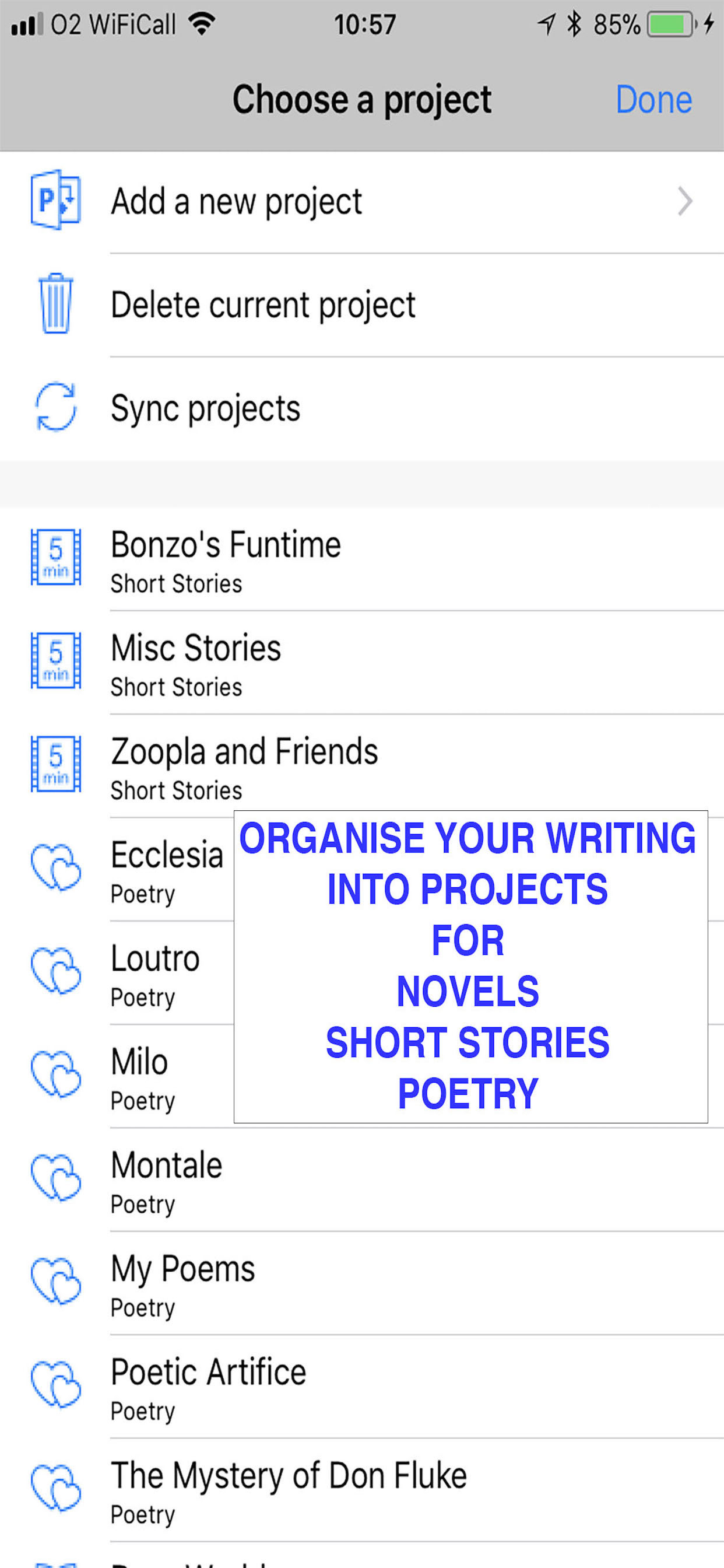
Task: Tap the trash can delete icon
Action: point(55,303)
